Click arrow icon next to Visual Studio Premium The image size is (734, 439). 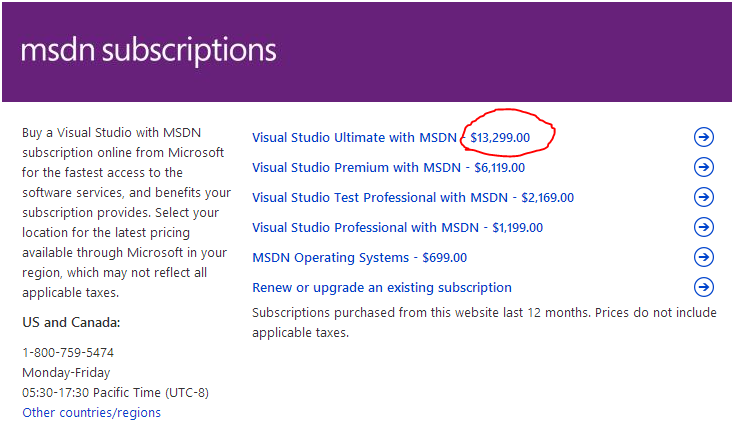(703, 167)
